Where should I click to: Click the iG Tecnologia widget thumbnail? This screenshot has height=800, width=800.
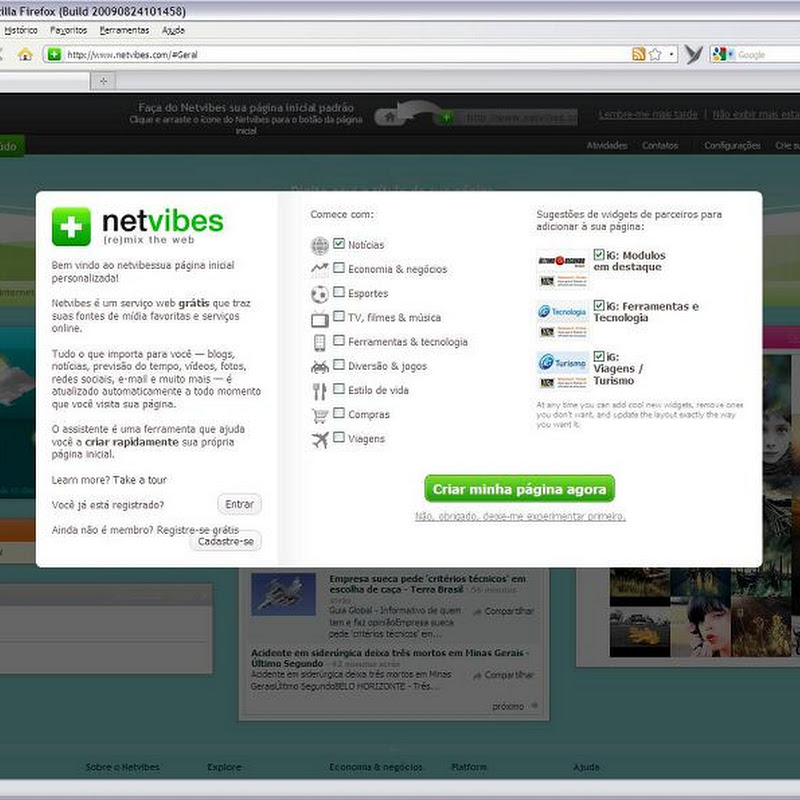(563, 320)
